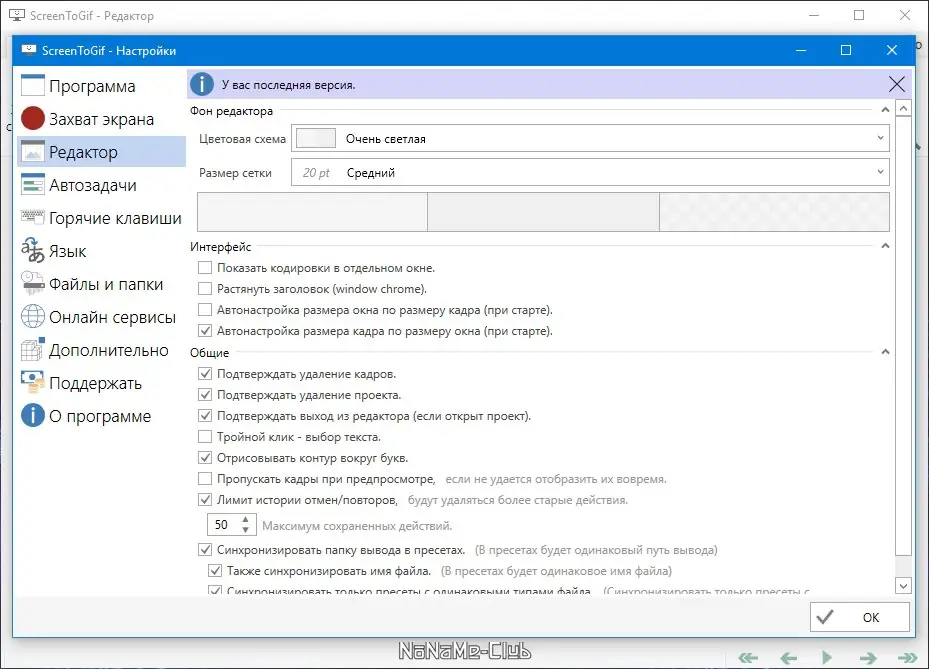Toggle 'Отрисовывать контур вокруг букв' checkbox
Image resolution: width=929 pixels, height=669 pixels.
coord(205,458)
